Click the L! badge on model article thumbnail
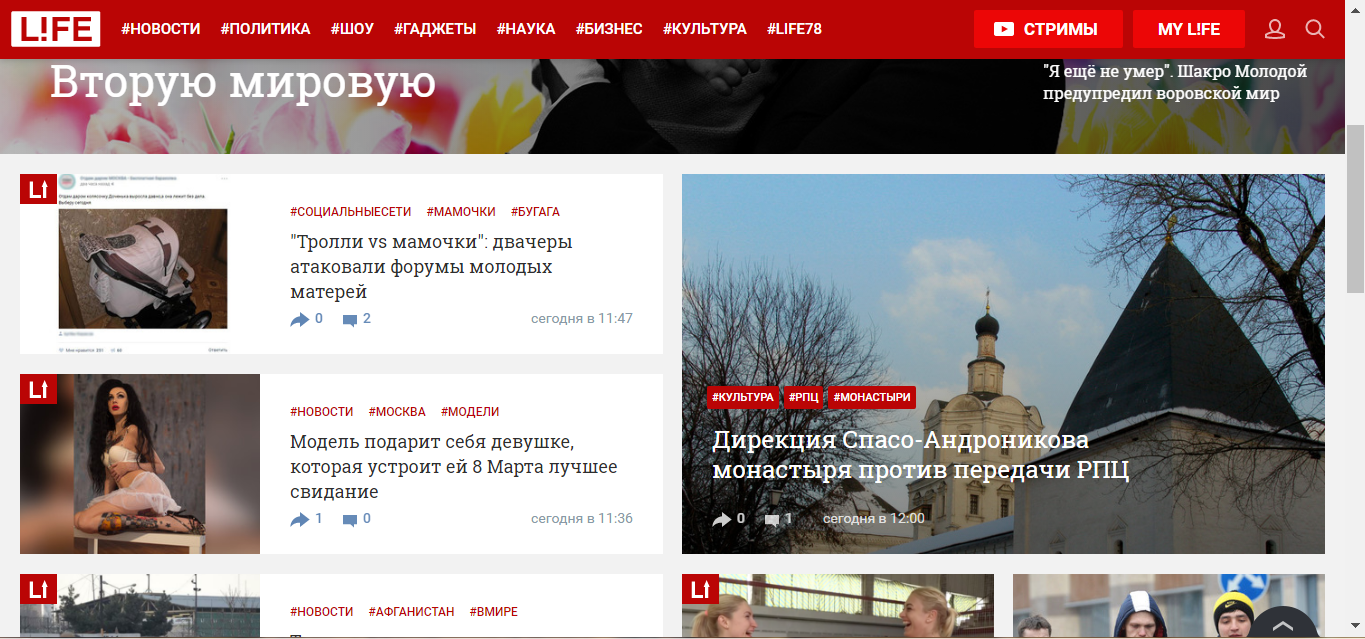Image resolution: width=1365 pixels, height=639 pixels. tap(38, 389)
